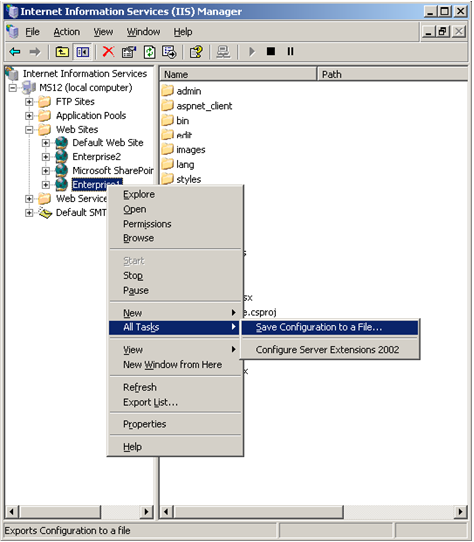This screenshot has width=474, height=542.
Task: Click the lang folder icon
Action: click(x=168, y=164)
